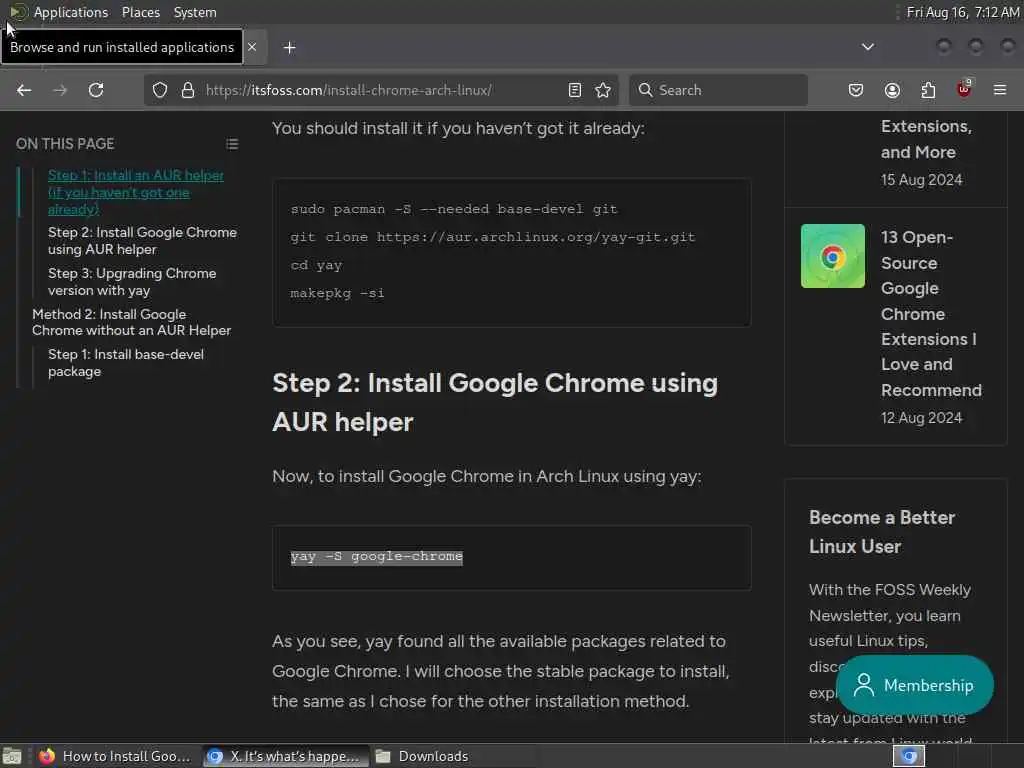The width and height of the screenshot is (1024, 768).
Task: Click the workspace switcher Chrome indicator
Action: 909,756
